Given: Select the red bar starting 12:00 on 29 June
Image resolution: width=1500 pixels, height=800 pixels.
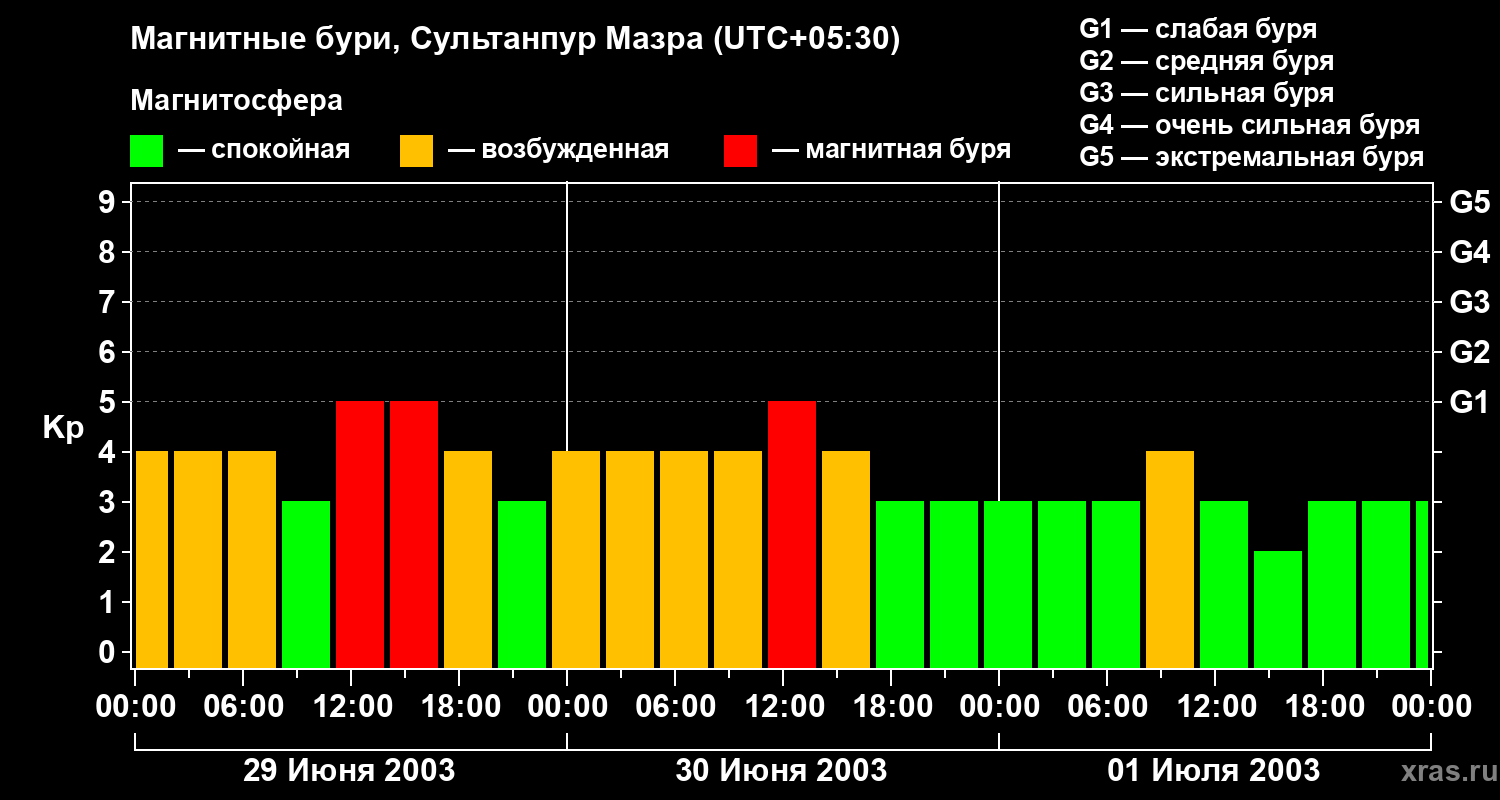Looking at the screenshot, I should coord(360,534).
